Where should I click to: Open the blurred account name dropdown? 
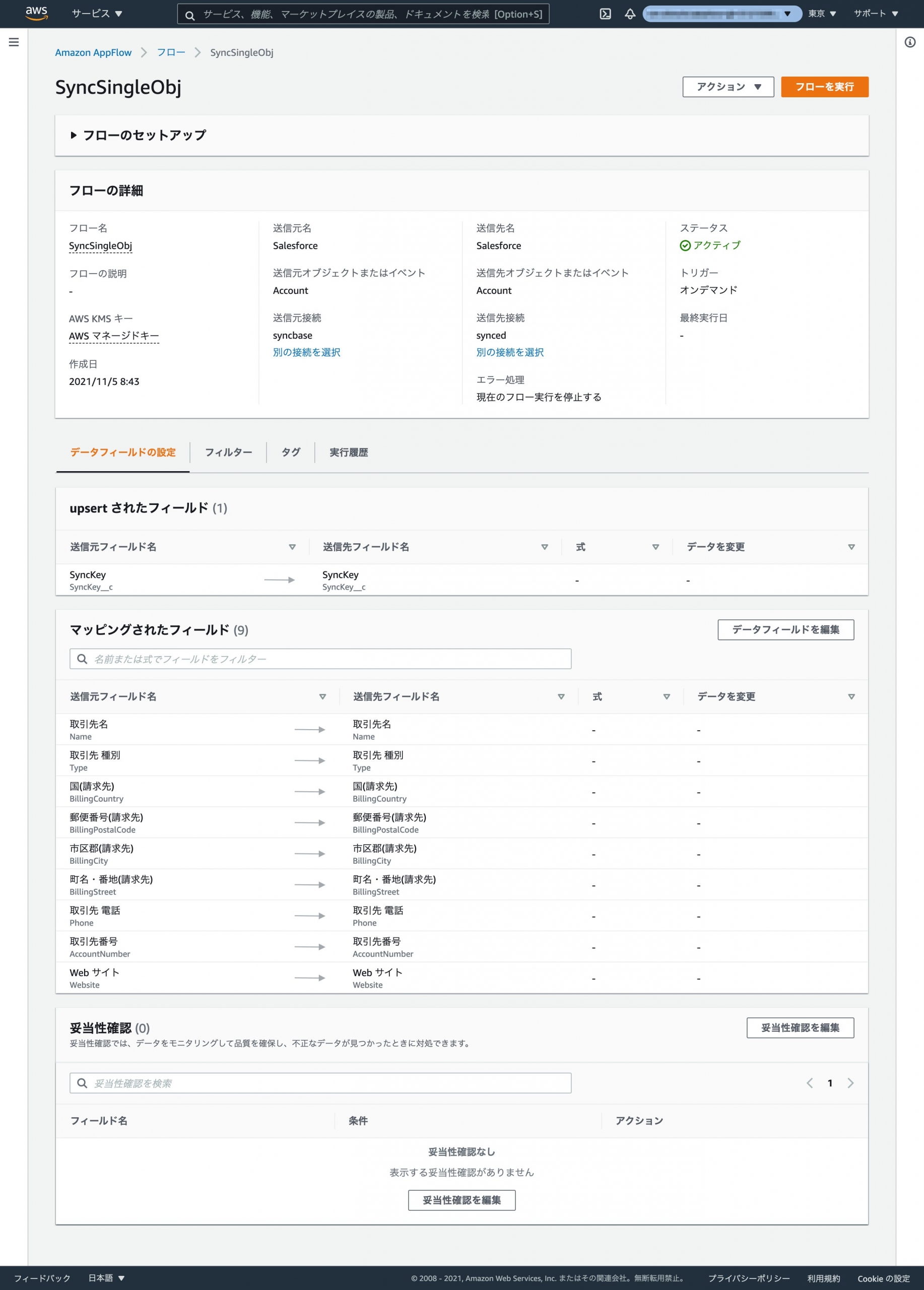click(x=721, y=14)
